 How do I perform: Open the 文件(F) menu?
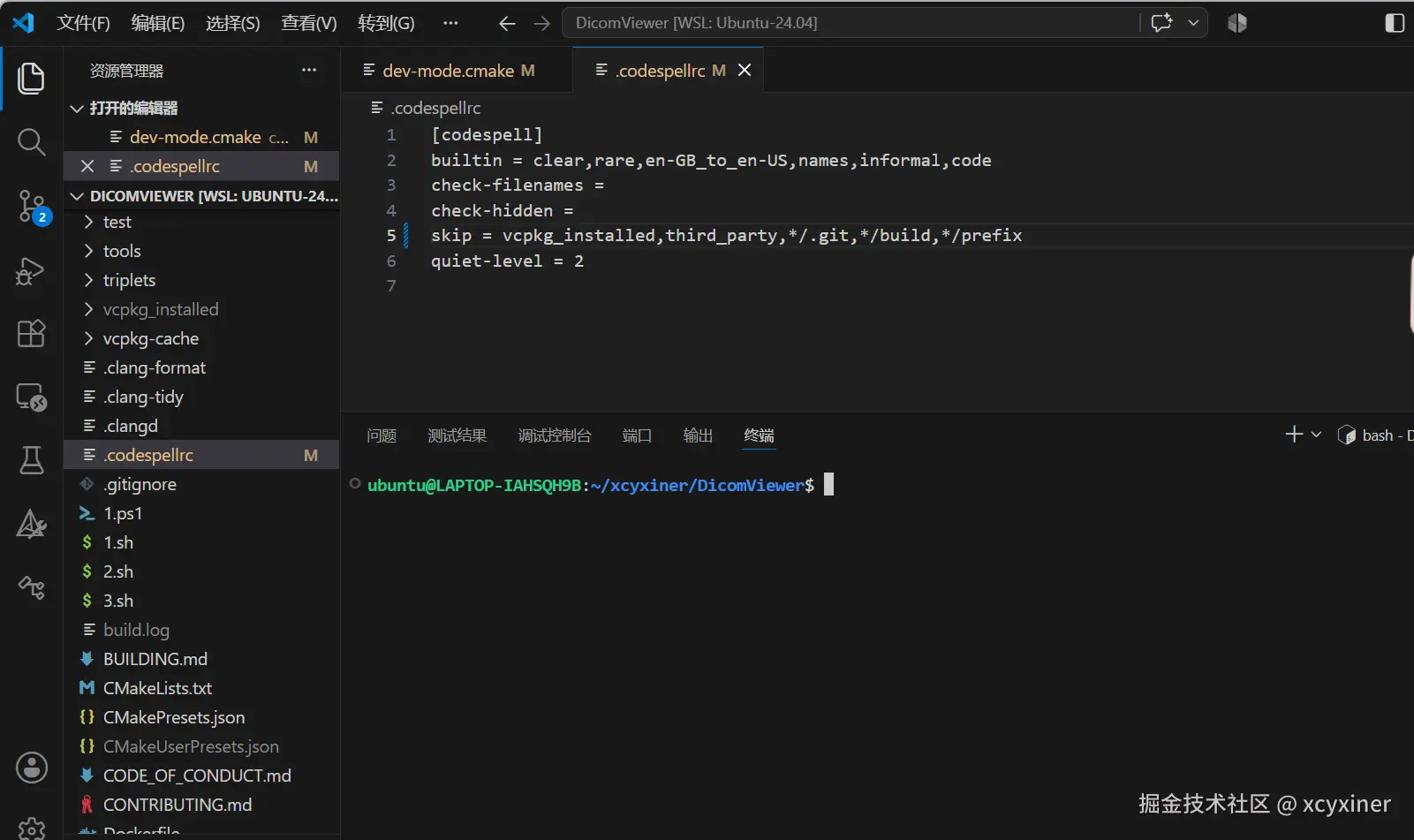(83, 23)
